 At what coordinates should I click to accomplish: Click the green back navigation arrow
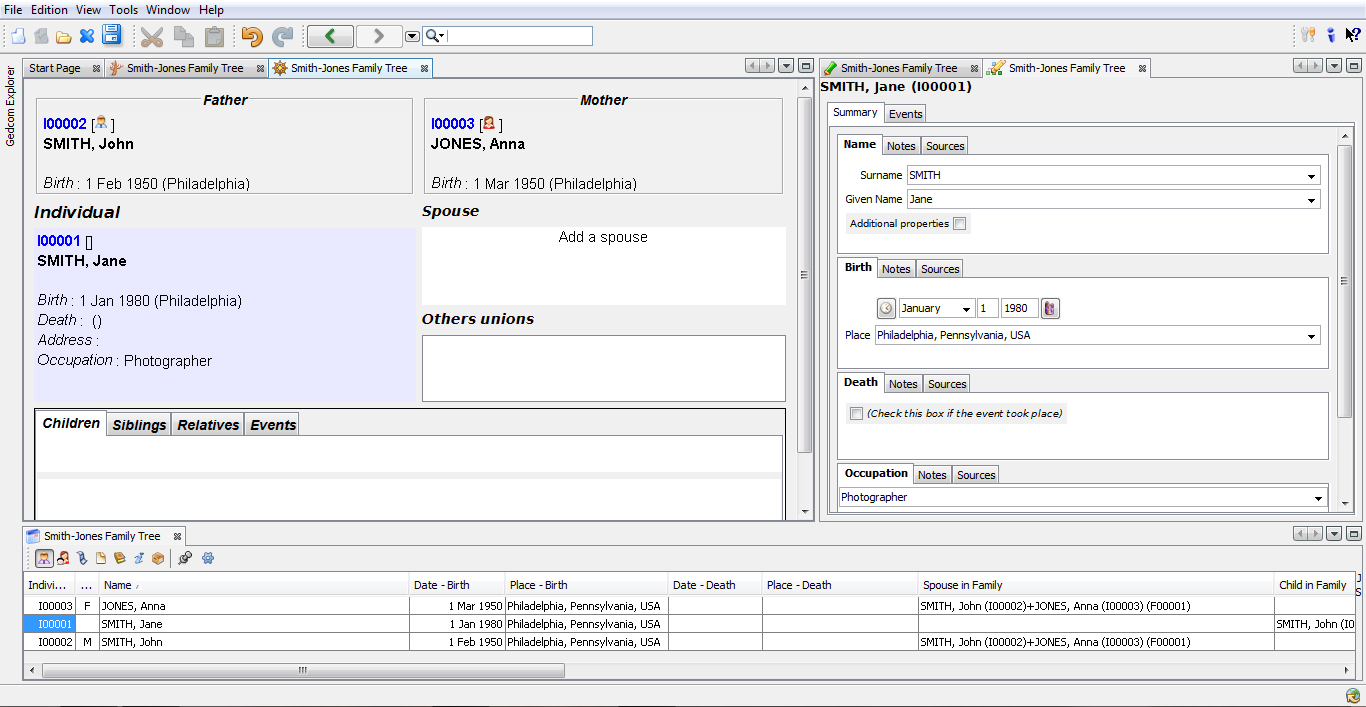[x=330, y=35]
